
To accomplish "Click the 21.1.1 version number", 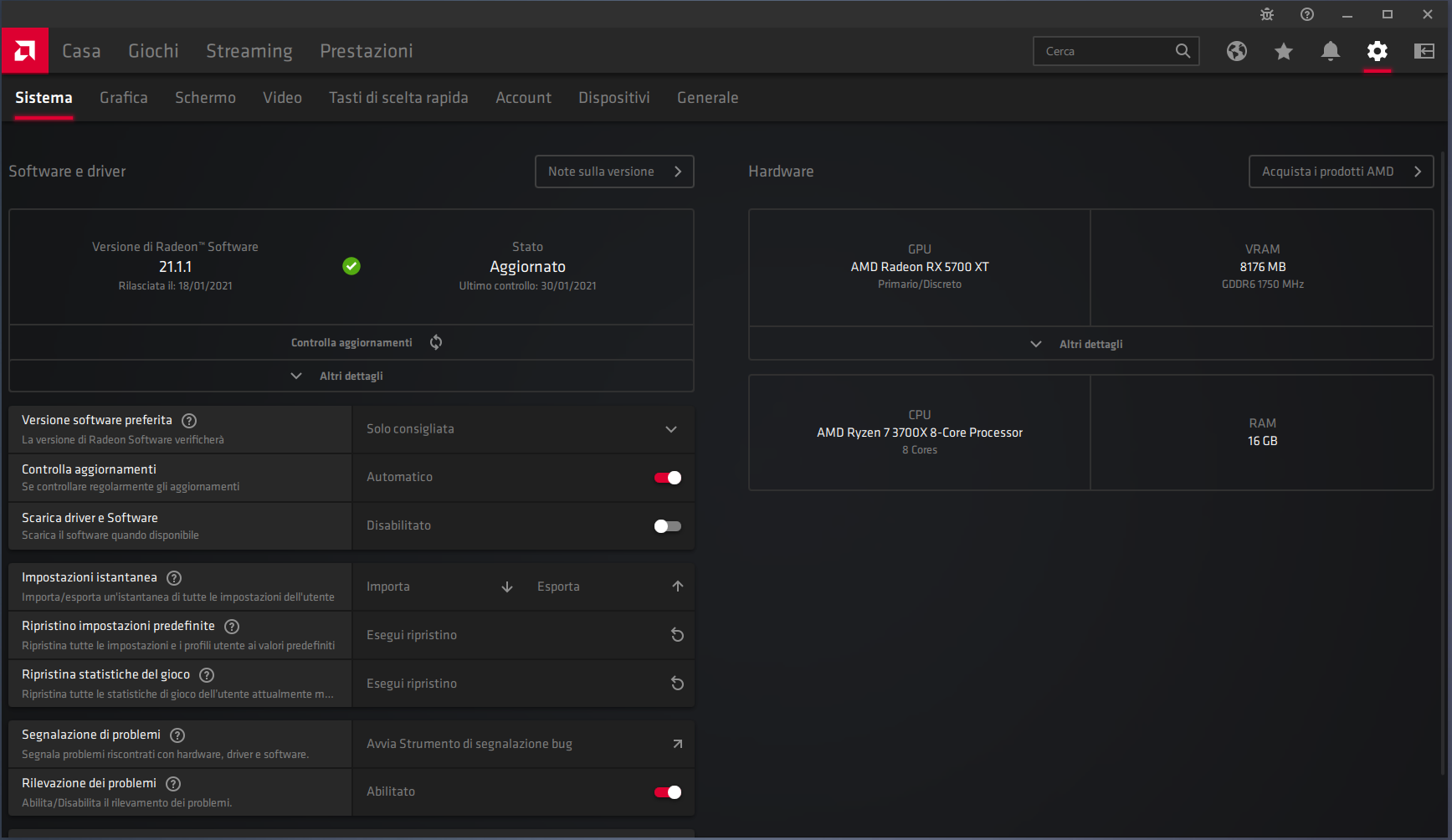I will click(x=175, y=267).
